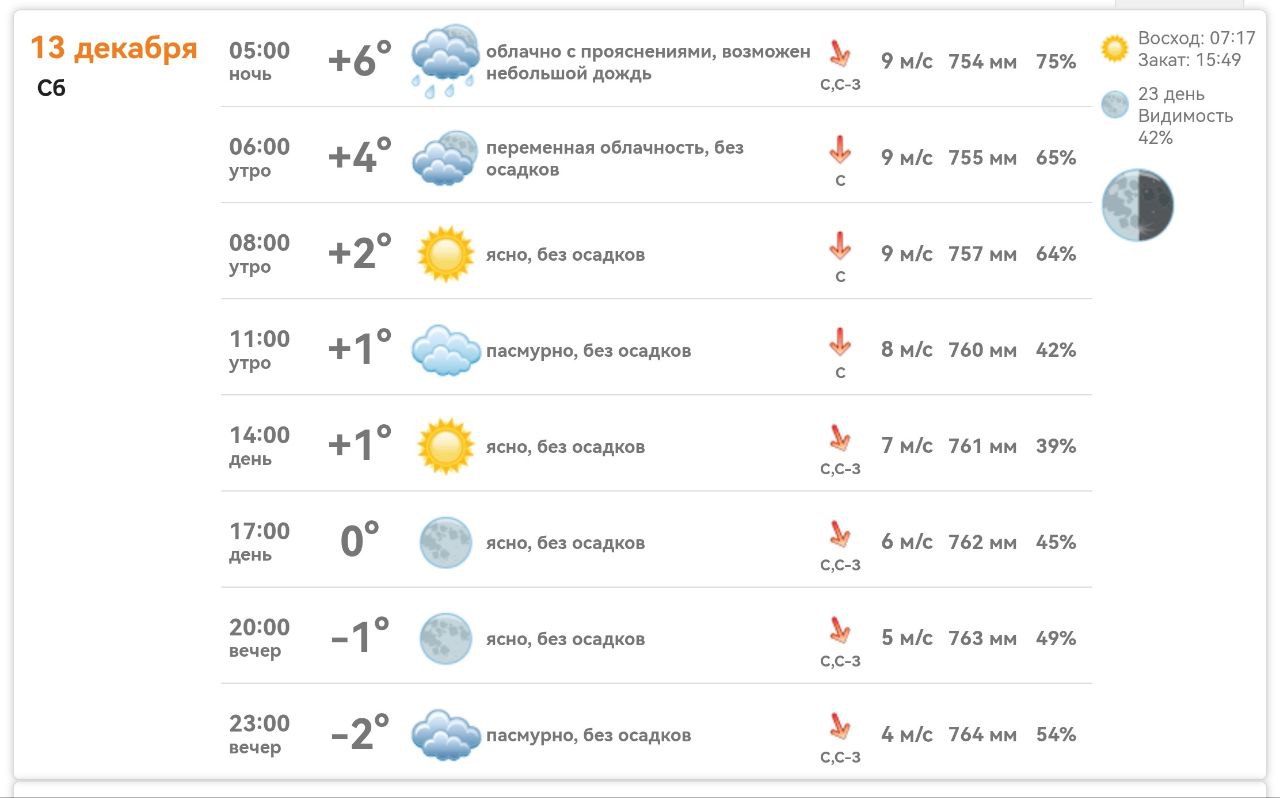This screenshot has height=798, width=1280.
Task: Click the overcast cloud icon at 11:00
Action: coord(446,350)
